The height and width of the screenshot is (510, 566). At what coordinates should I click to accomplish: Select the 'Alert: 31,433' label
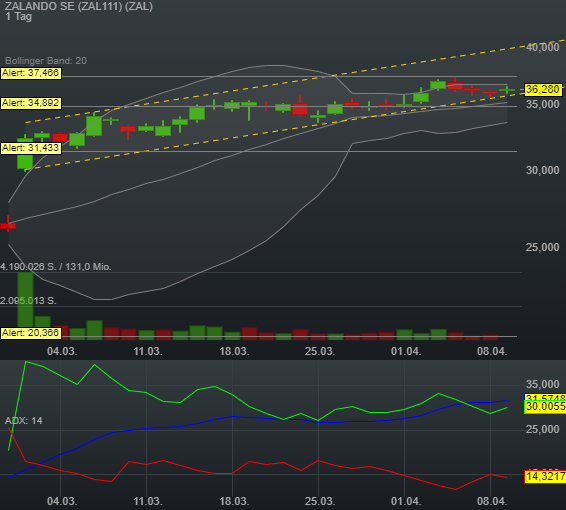pyautogui.click(x=31, y=148)
